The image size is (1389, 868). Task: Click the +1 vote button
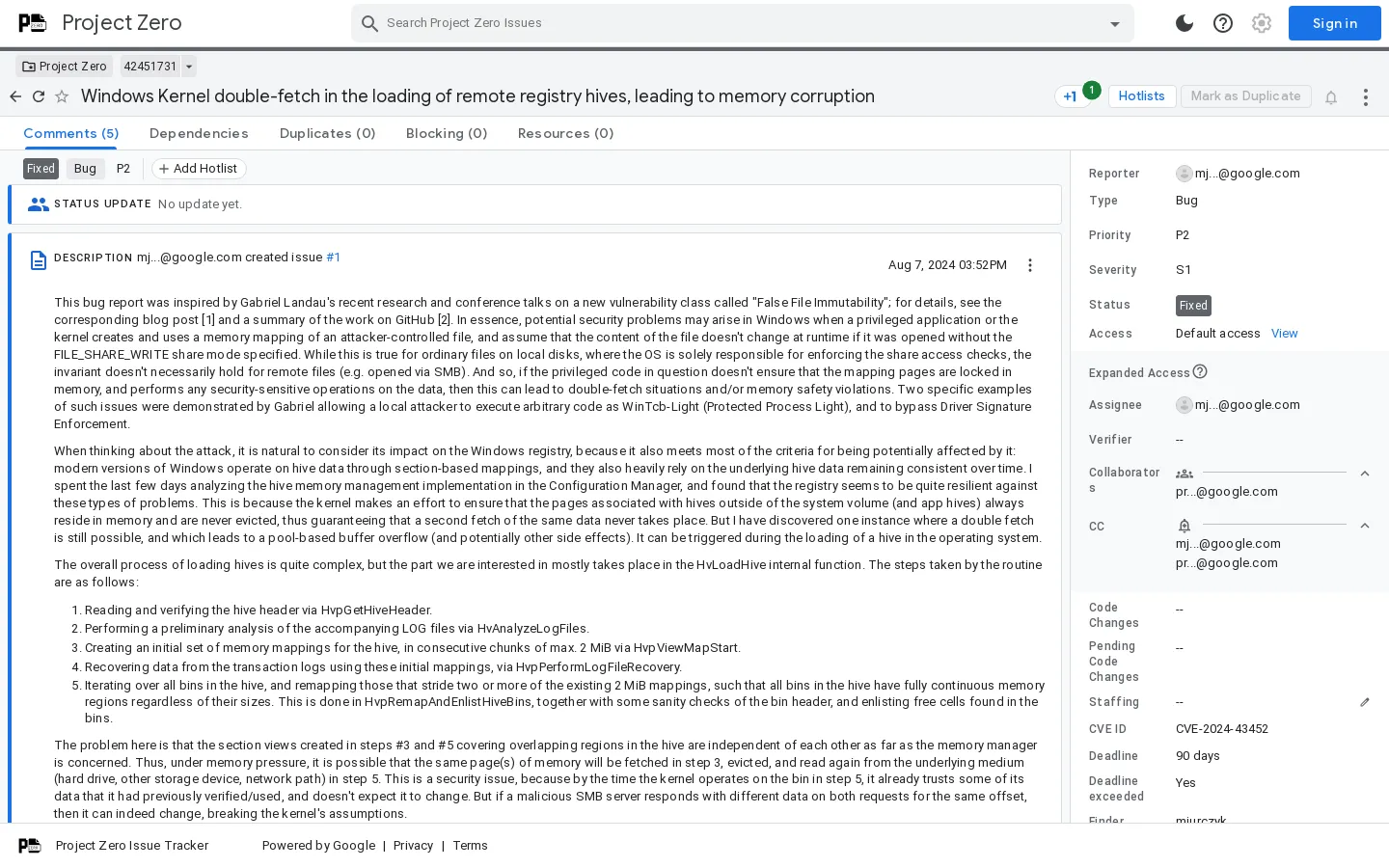coord(1071,96)
